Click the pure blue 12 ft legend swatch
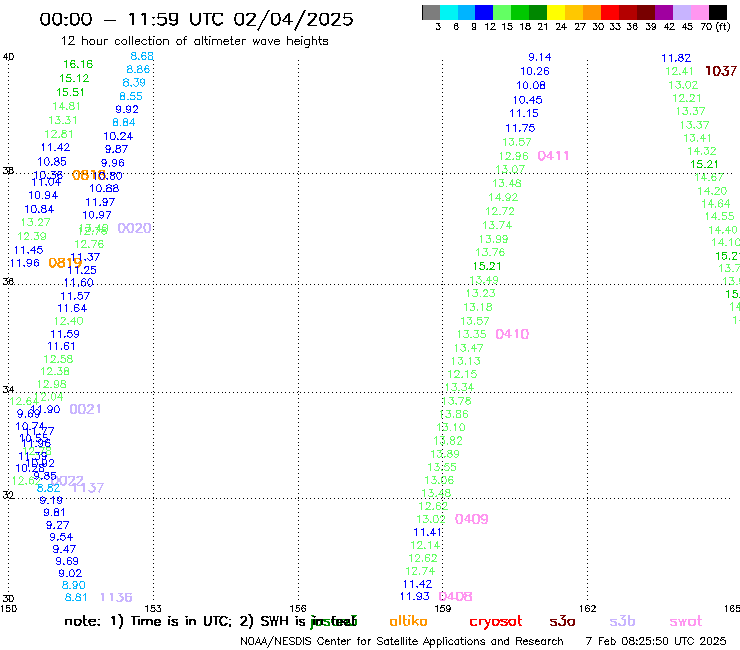This screenshot has height=650, width=740. pyautogui.click(x=484, y=12)
